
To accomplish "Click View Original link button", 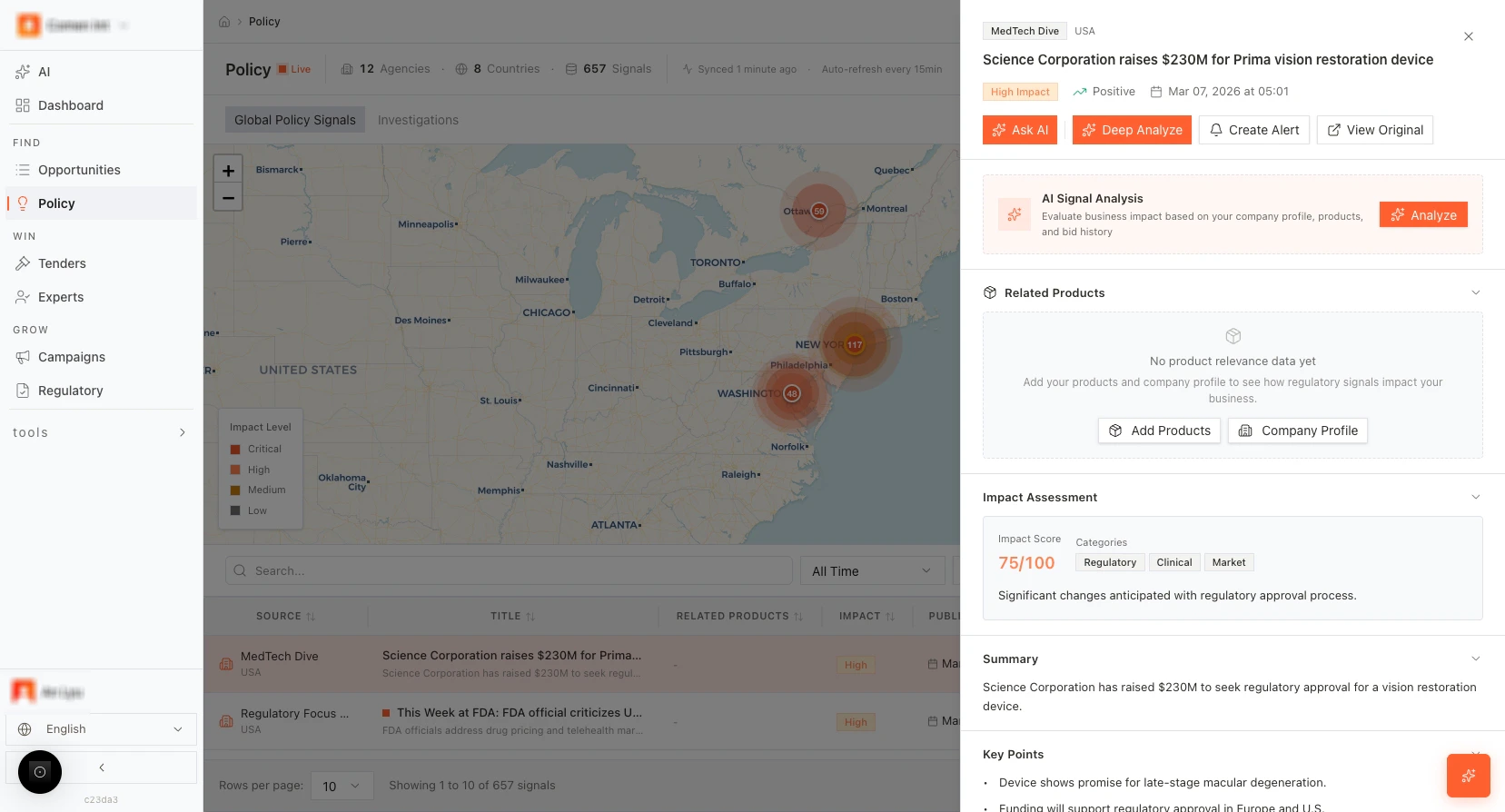I will (1375, 130).
